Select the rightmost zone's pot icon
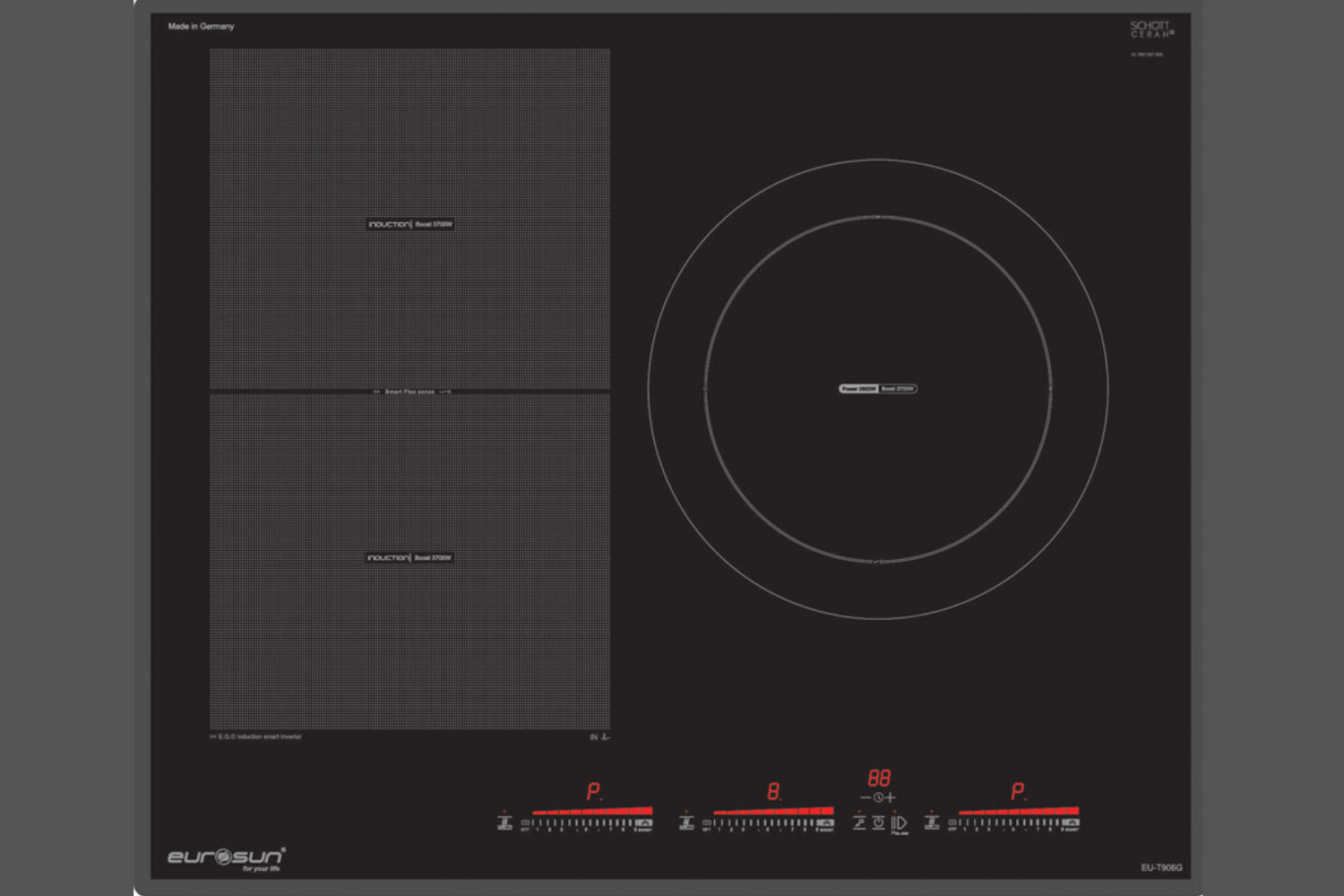Viewport: 1344px width, 896px height. pyautogui.click(x=932, y=823)
